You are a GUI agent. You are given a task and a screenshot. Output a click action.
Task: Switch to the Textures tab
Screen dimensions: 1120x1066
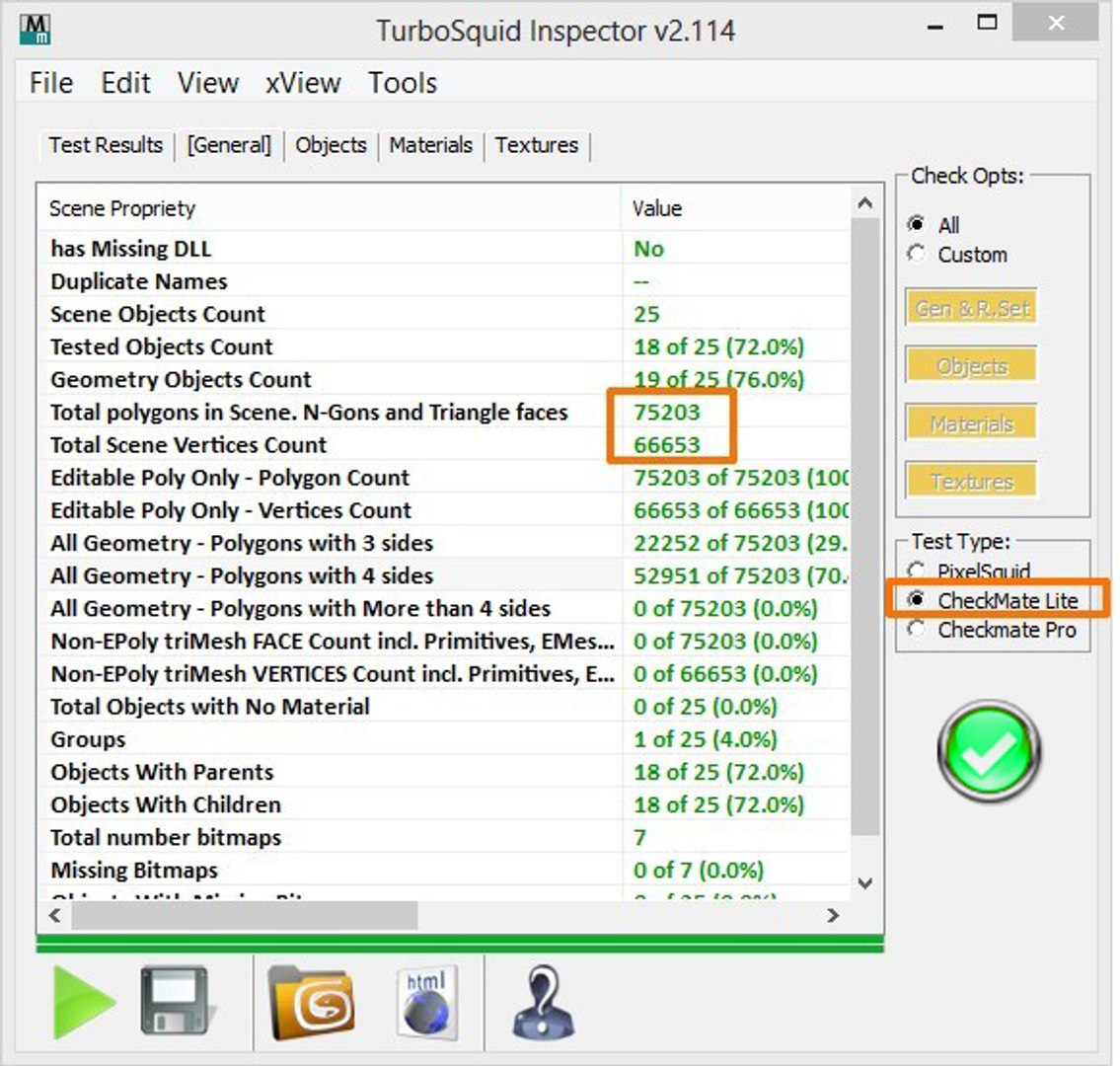(x=537, y=145)
